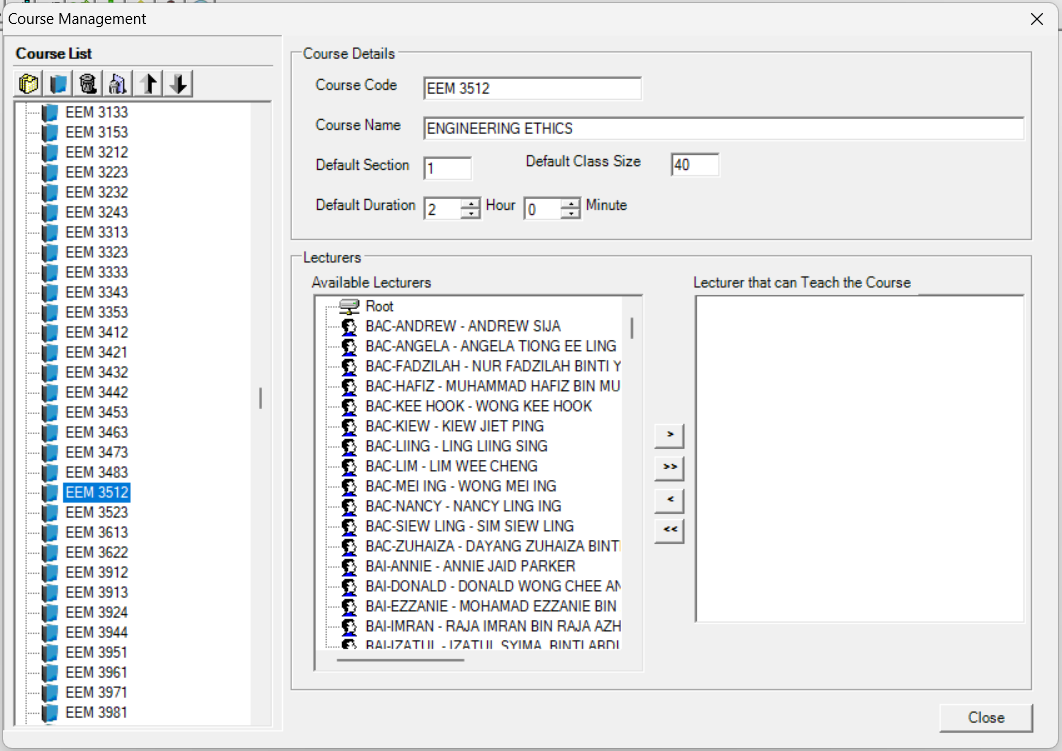Screen dimensions: 1062x751
Task: Remove selected lecturer with the < button
Action: coord(670,500)
